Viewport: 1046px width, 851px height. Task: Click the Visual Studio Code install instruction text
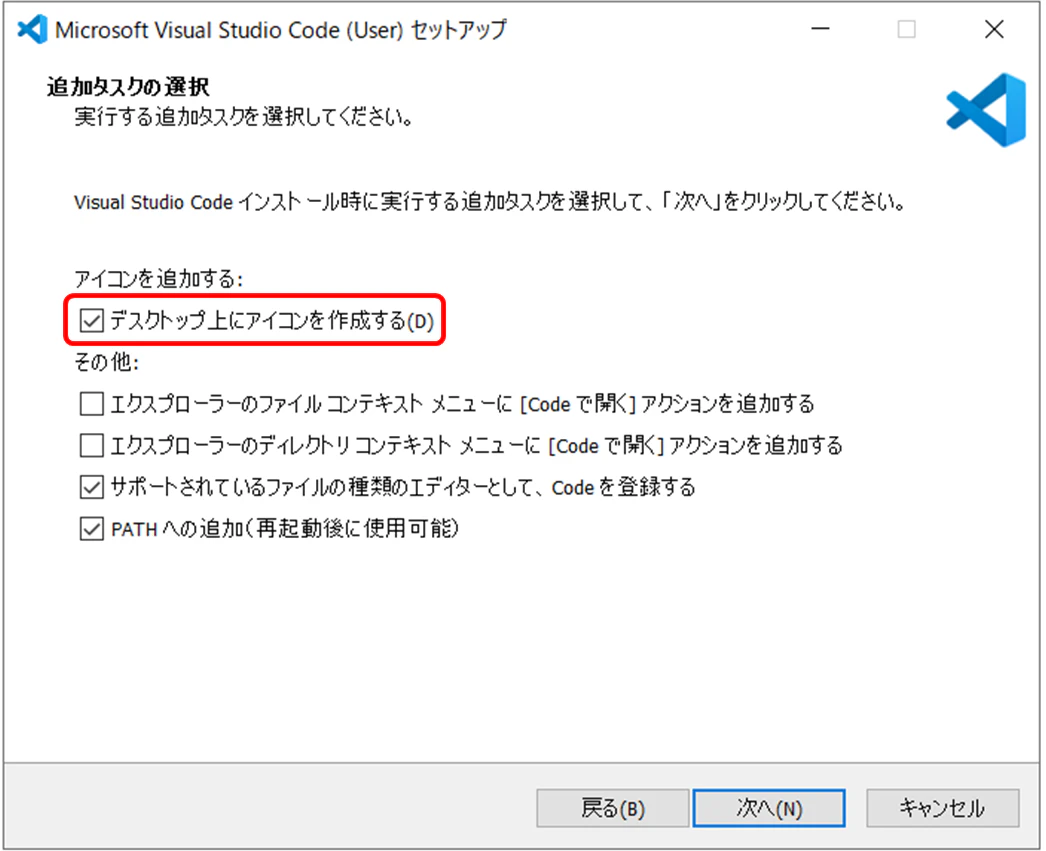coord(490,202)
